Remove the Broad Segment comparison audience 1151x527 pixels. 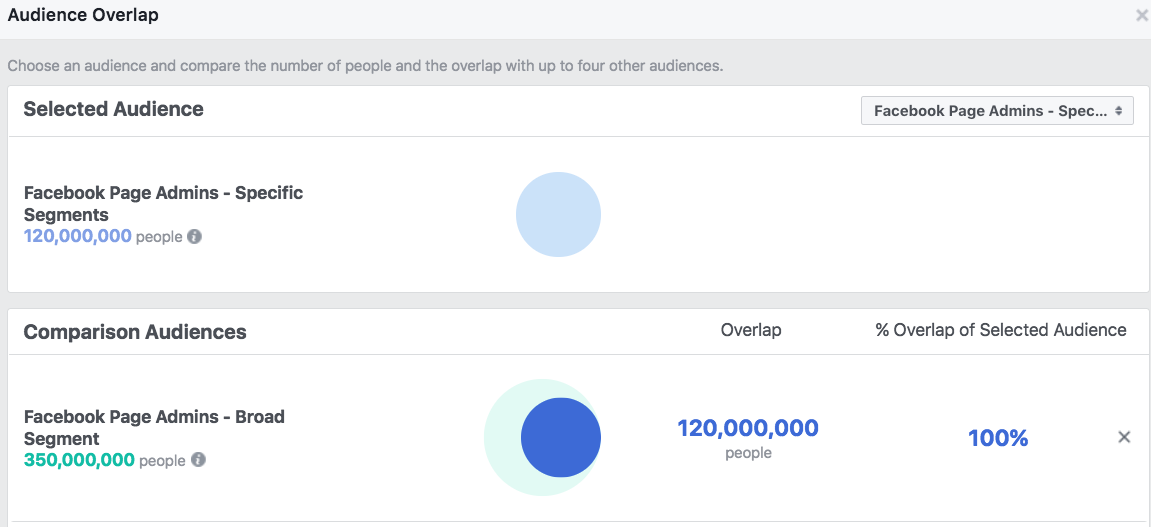[1124, 437]
